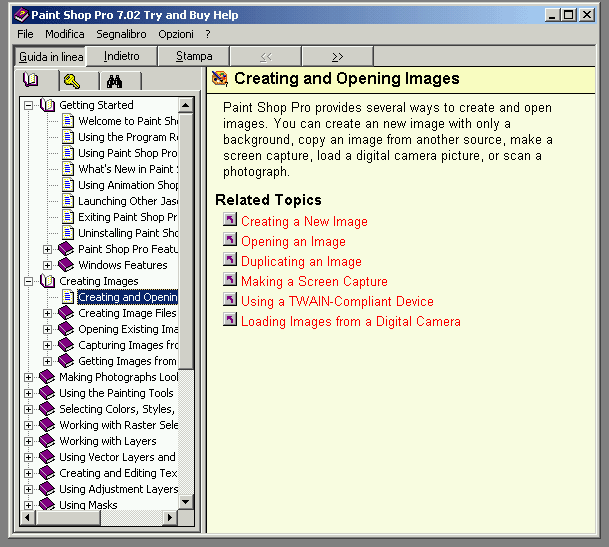
Task: Click the purple book icon for Working with Layers
Action: coord(47,441)
